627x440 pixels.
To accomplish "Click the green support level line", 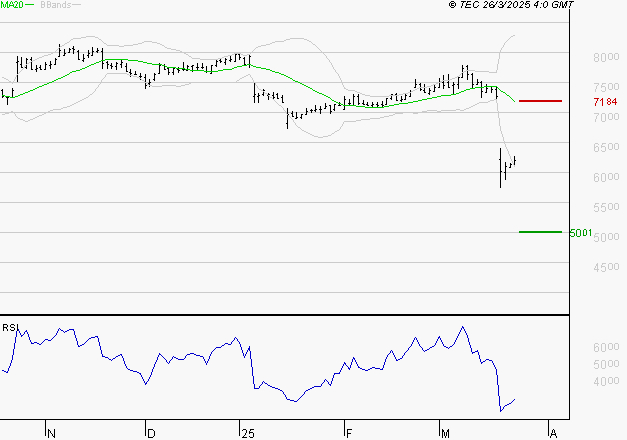I will tap(540, 232).
